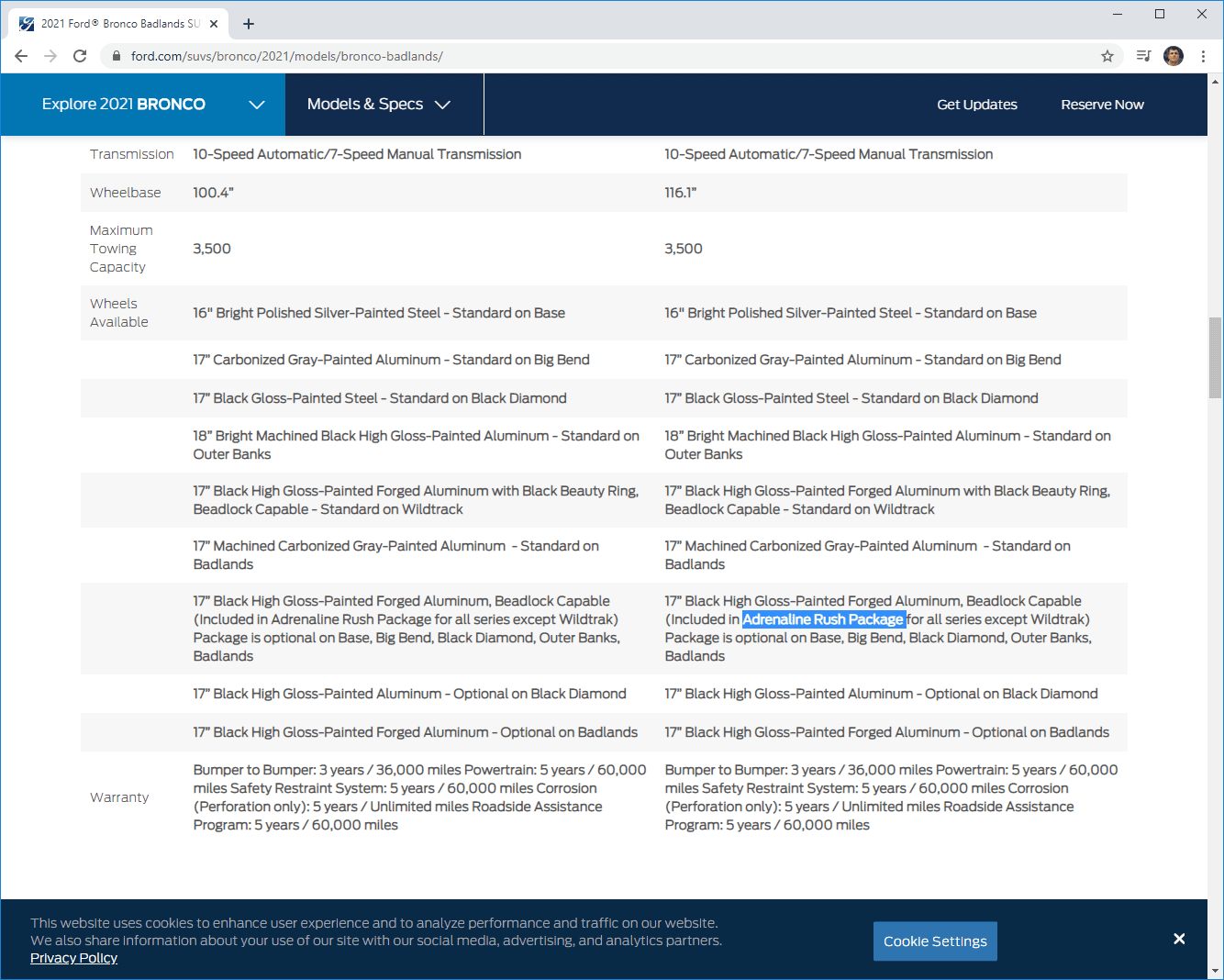
Task: Click the 116.1" wheelbase value
Action: pos(680,193)
